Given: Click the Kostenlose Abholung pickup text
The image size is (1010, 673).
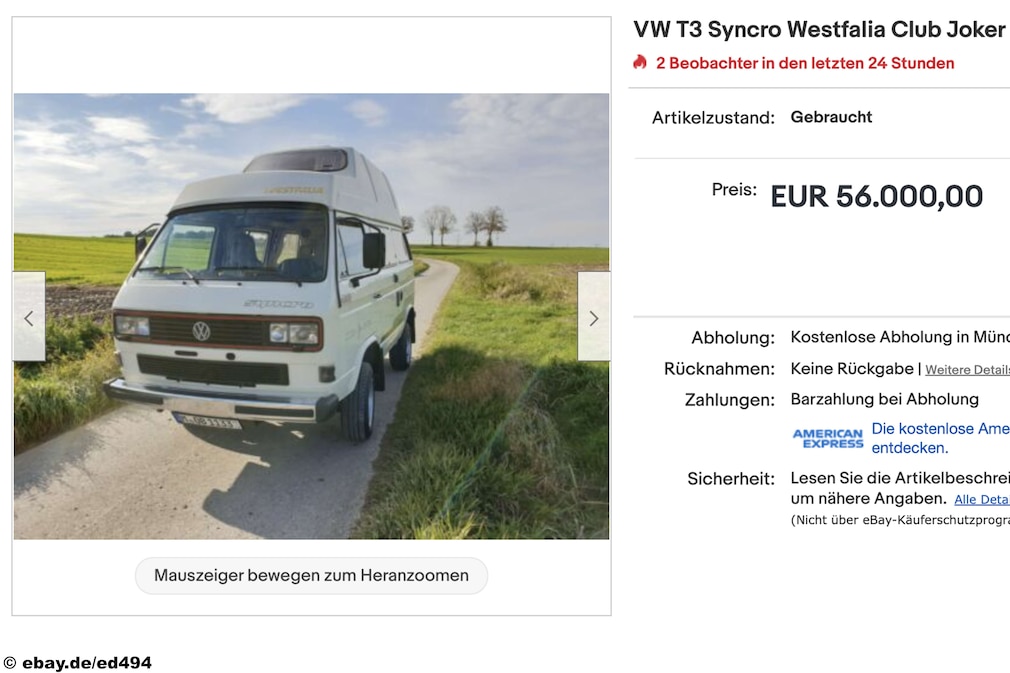Looking at the screenshot, I should [x=900, y=337].
